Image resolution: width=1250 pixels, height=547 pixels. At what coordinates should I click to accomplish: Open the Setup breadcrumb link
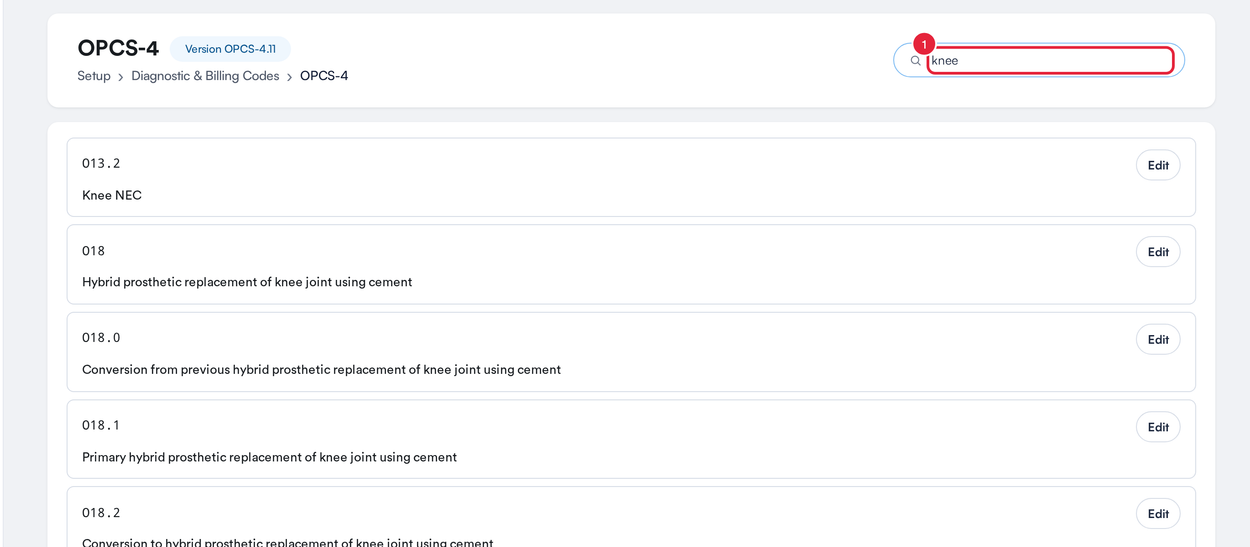tap(94, 76)
